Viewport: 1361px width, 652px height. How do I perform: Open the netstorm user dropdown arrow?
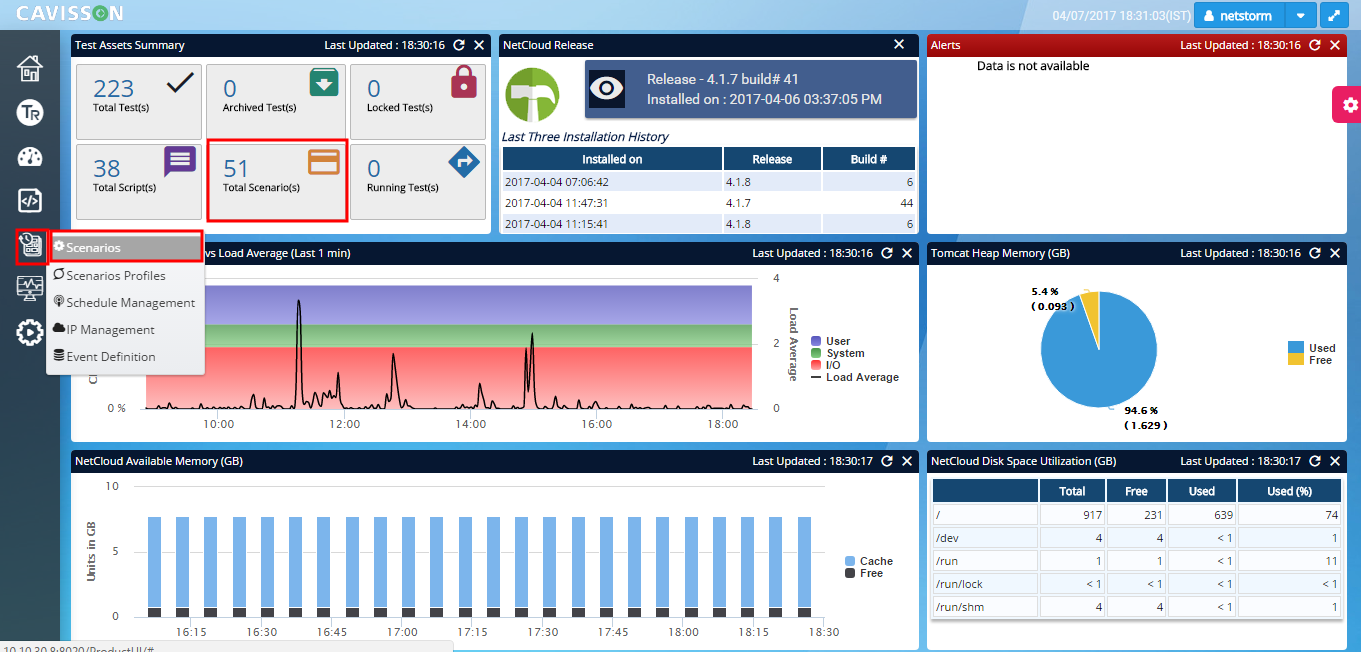(1300, 16)
